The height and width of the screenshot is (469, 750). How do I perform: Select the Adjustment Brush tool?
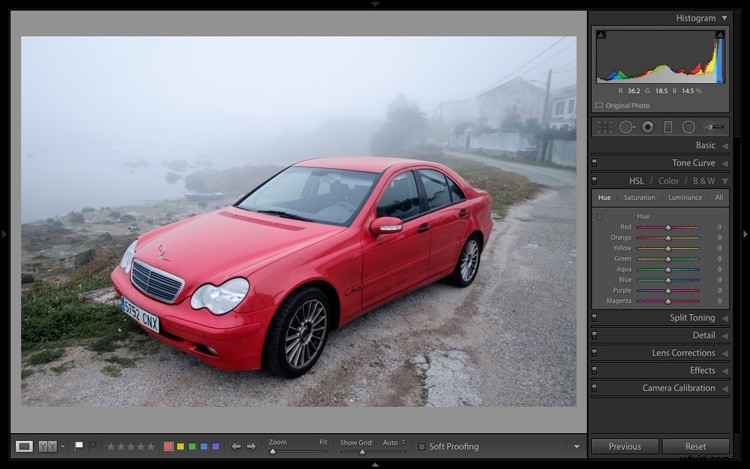pos(714,127)
